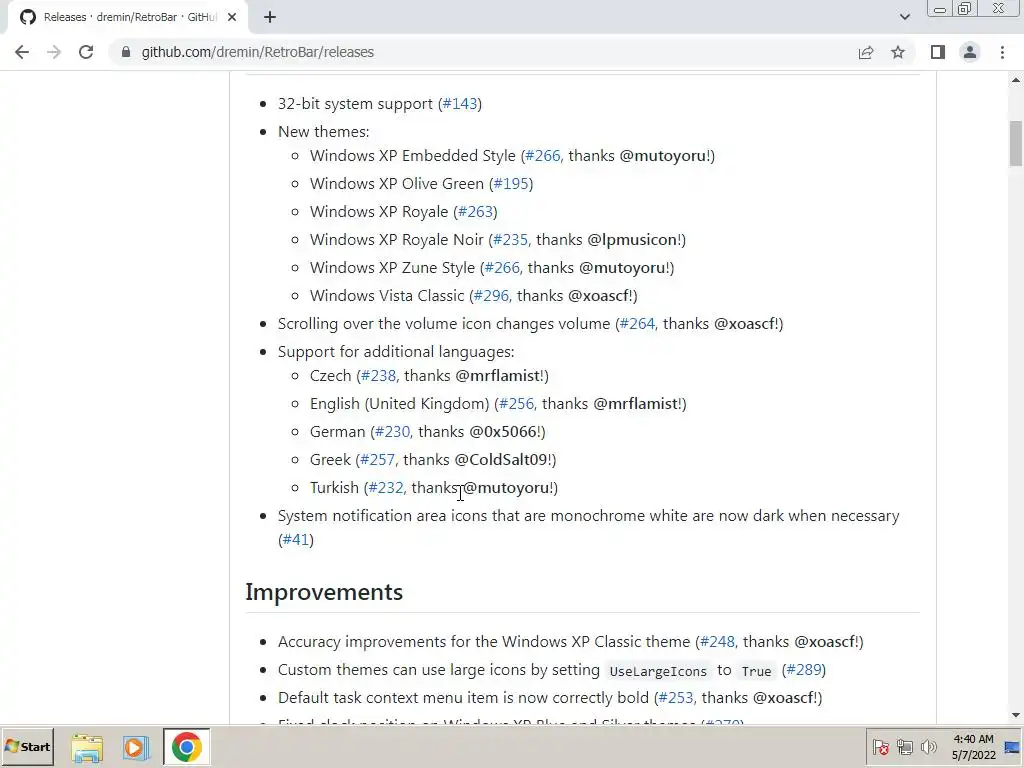Click the UseLargeIcons code text
The height and width of the screenshot is (768, 1024).
(x=658, y=671)
